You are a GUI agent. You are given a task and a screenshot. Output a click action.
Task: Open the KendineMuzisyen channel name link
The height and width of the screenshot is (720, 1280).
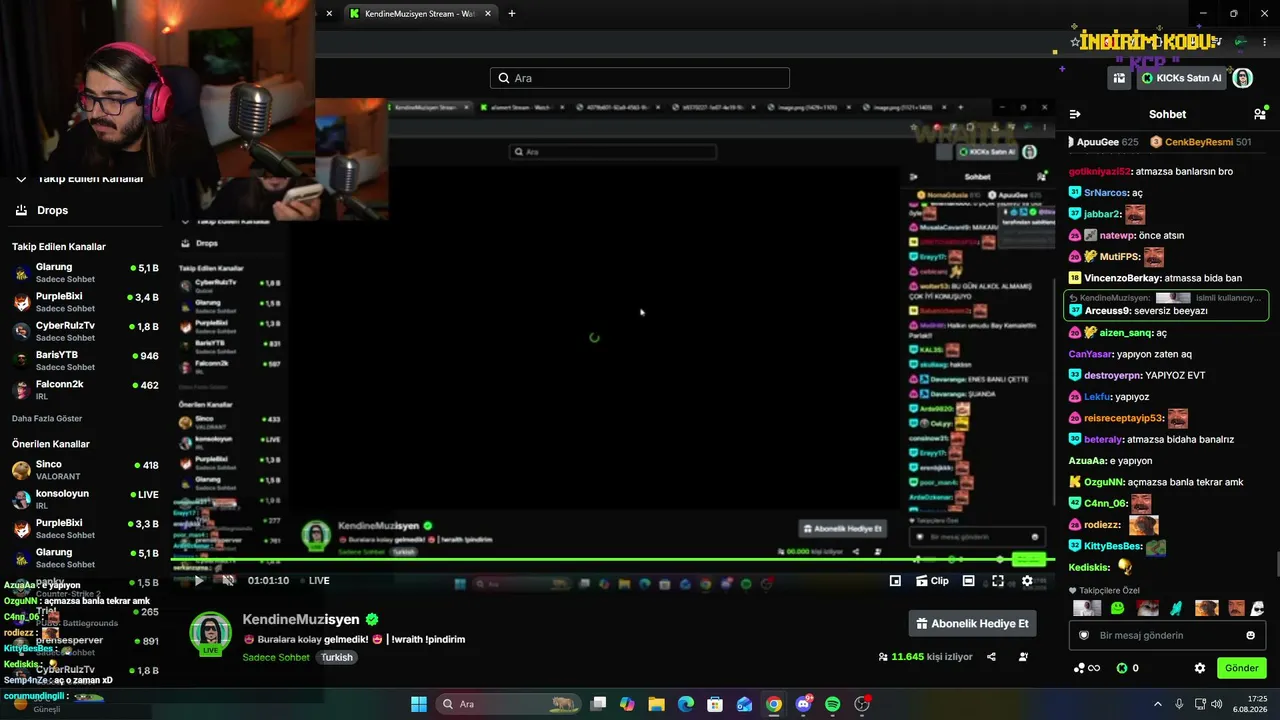tap(301, 620)
